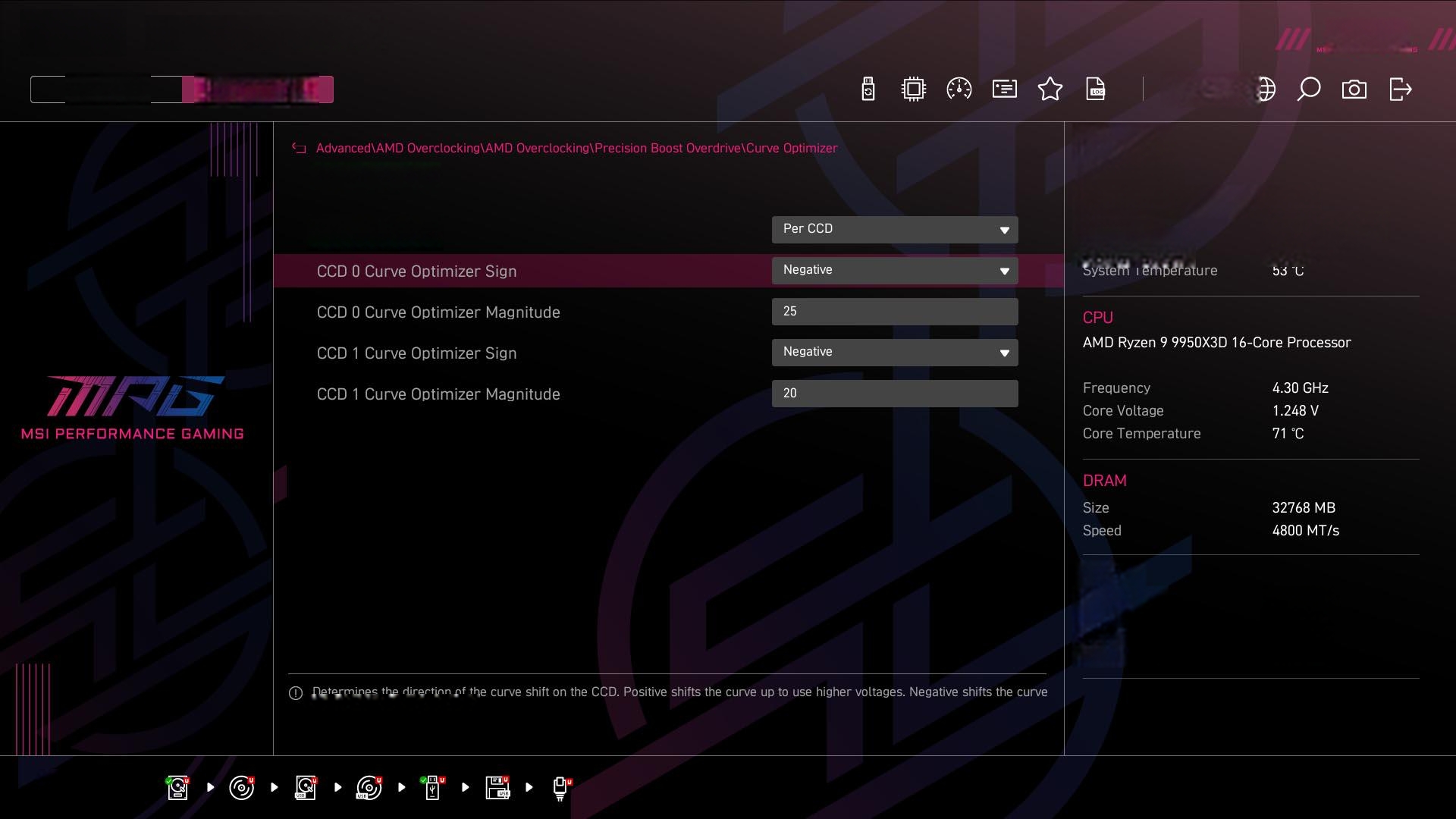Select the USB key boot device icon
The width and height of the screenshot is (1456, 819).
point(433,788)
